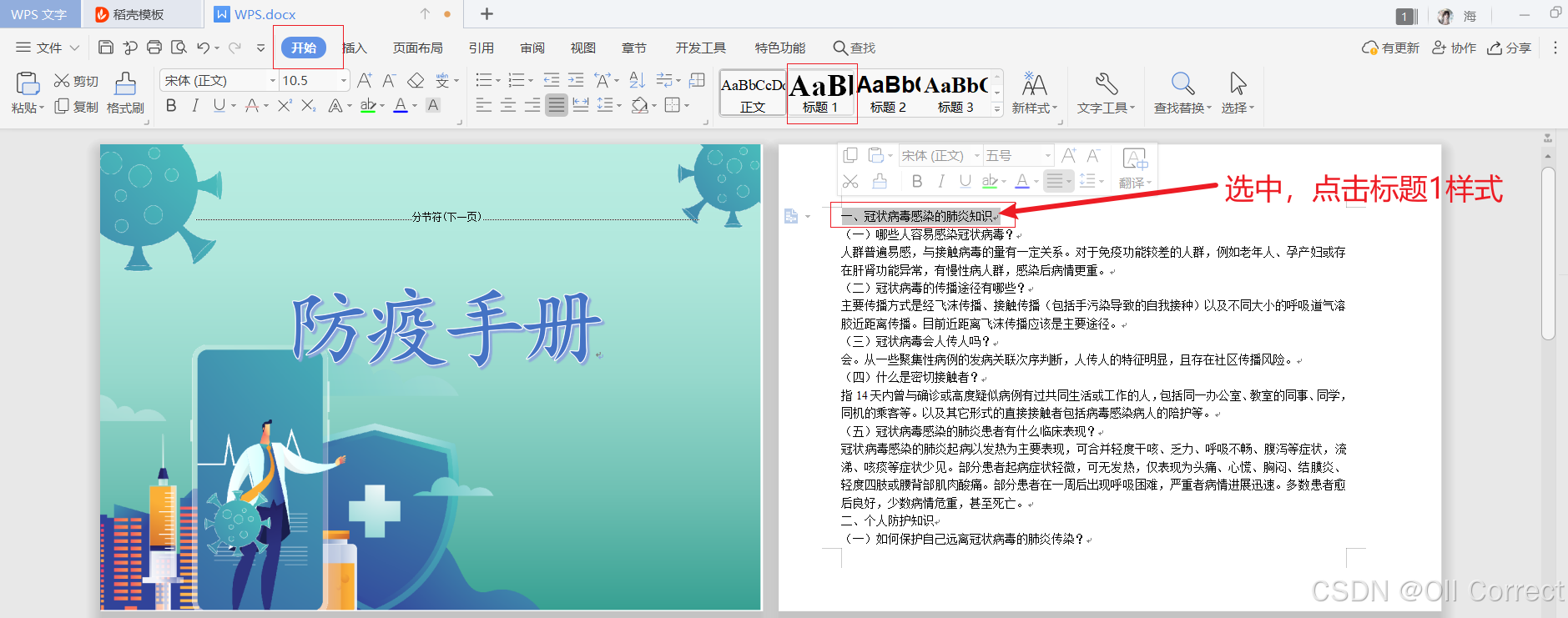Toggle Superscript formatting

click(285, 105)
